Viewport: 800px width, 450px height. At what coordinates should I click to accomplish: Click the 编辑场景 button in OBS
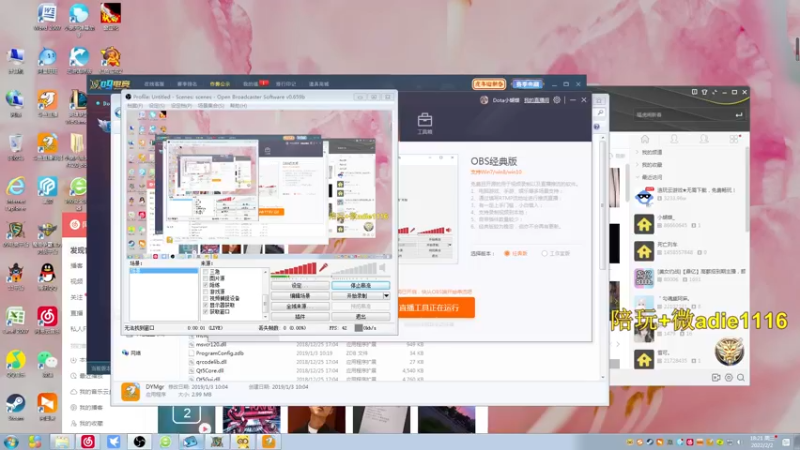tap(300, 296)
